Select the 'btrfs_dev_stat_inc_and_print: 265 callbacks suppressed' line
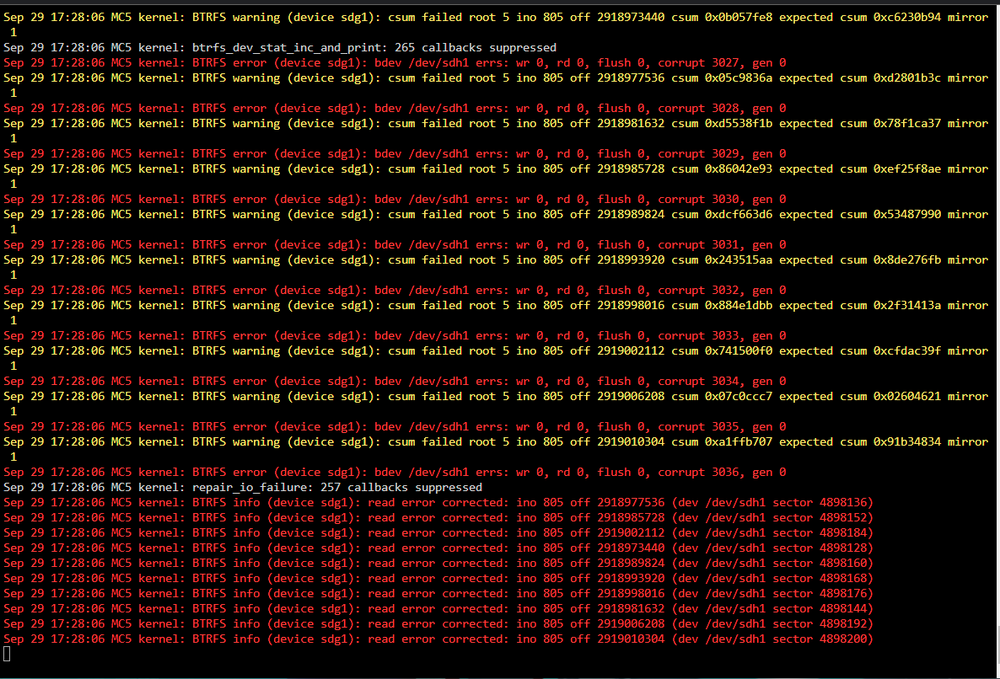Viewport: 1000px width, 679px height. (x=280, y=47)
